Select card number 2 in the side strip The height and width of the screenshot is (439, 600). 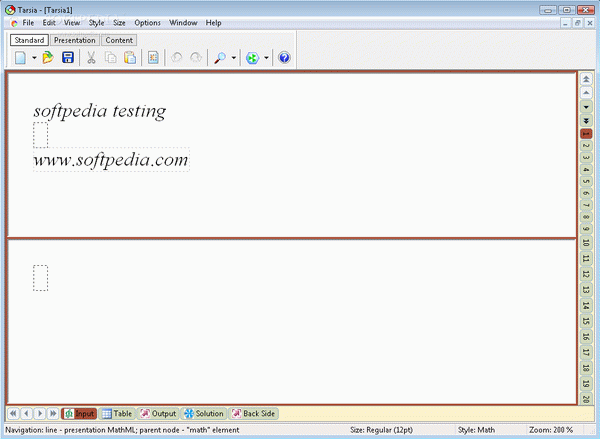[586, 145]
